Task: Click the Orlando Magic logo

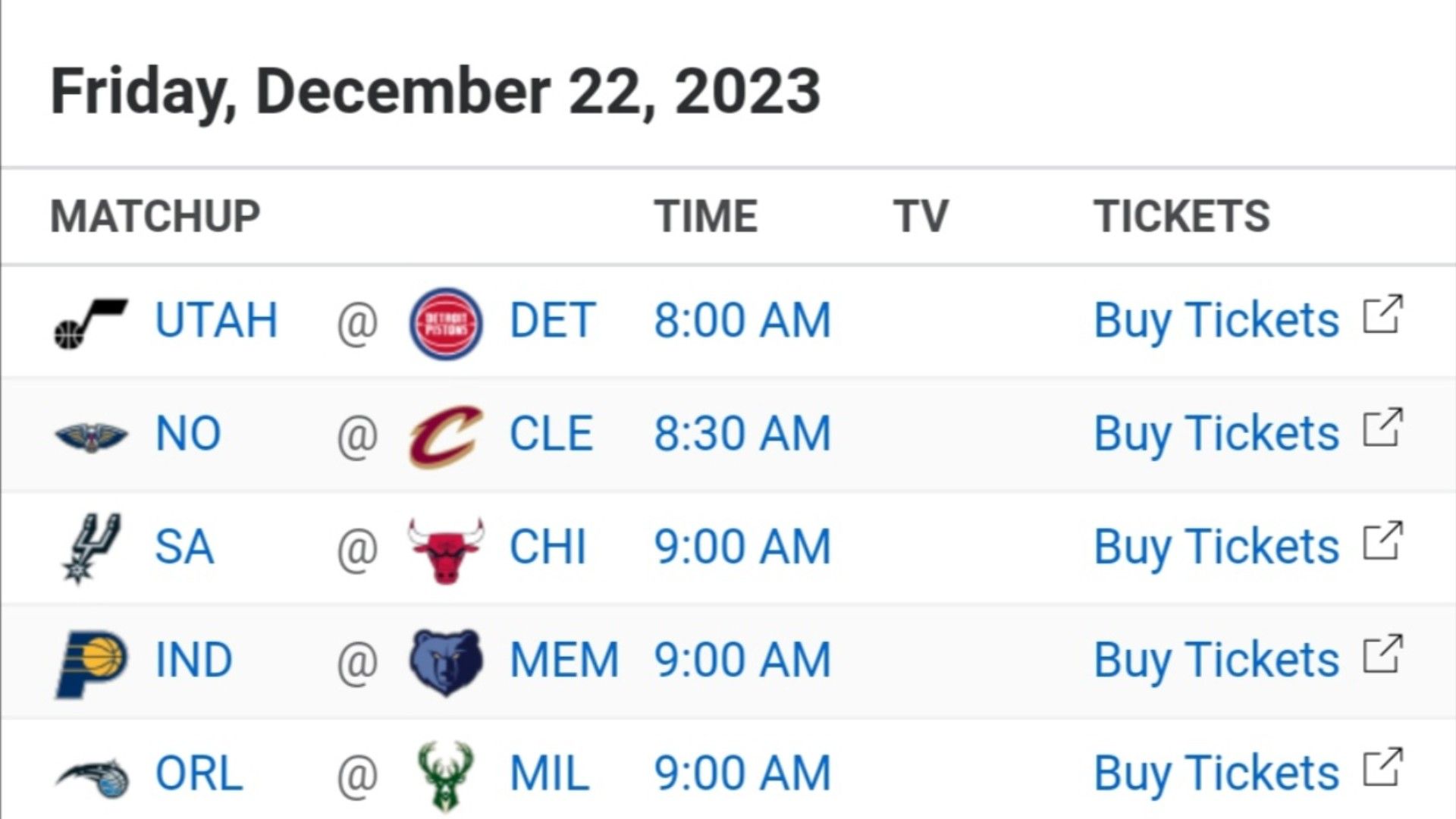Action: [x=93, y=777]
